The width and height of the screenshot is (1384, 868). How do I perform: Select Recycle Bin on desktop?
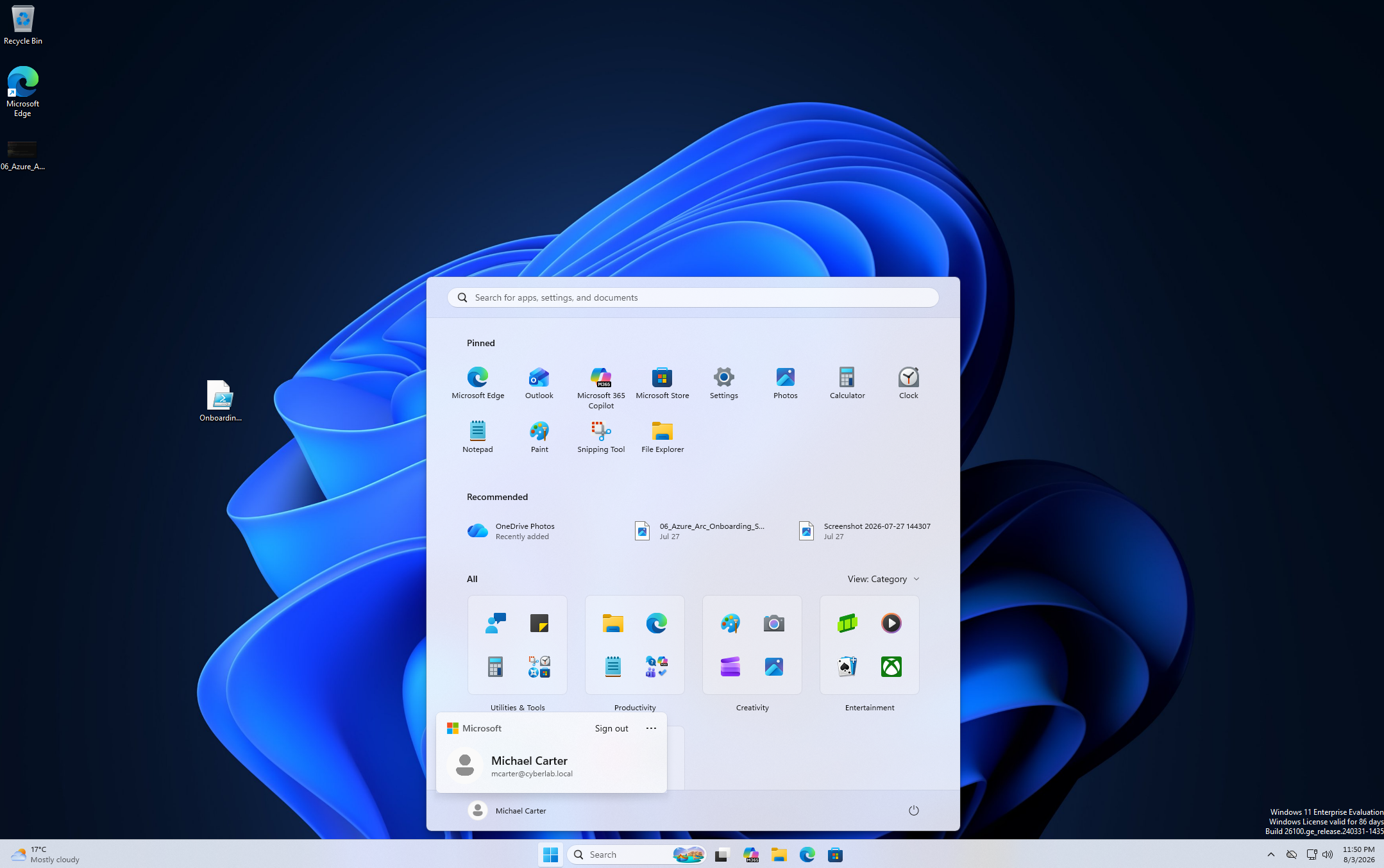(x=23, y=26)
